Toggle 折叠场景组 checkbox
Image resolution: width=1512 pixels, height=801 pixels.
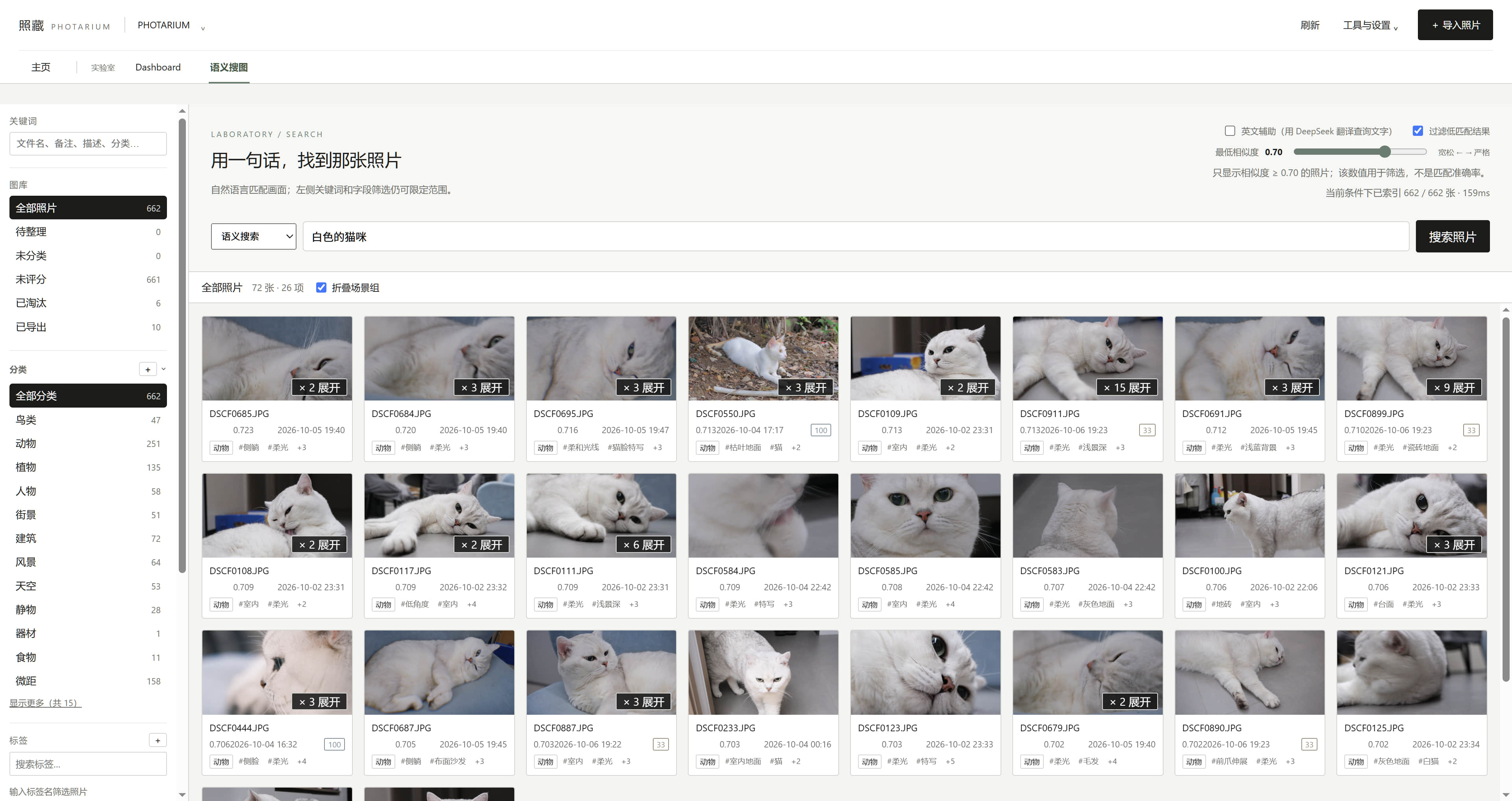click(321, 288)
